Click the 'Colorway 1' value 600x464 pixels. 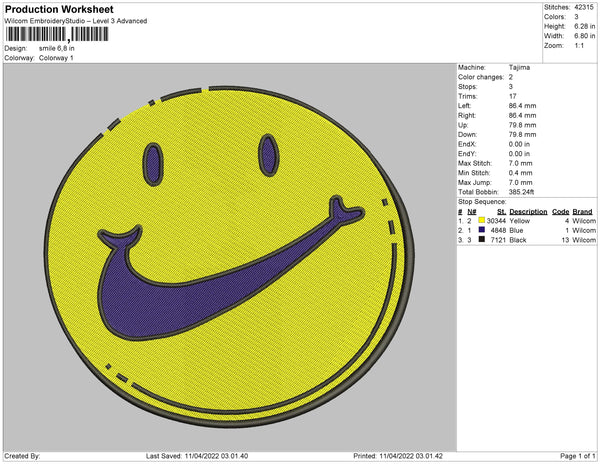click(x=56, y=58)
